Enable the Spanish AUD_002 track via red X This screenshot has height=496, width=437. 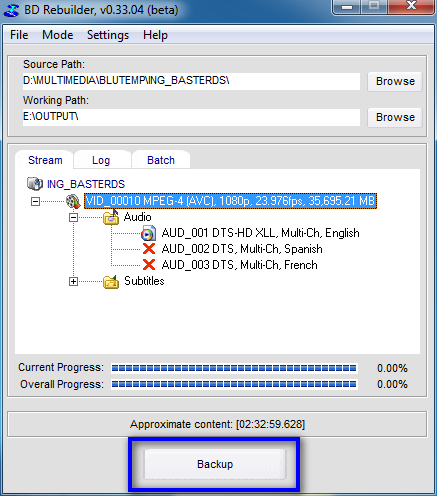(x=149, y=249)
